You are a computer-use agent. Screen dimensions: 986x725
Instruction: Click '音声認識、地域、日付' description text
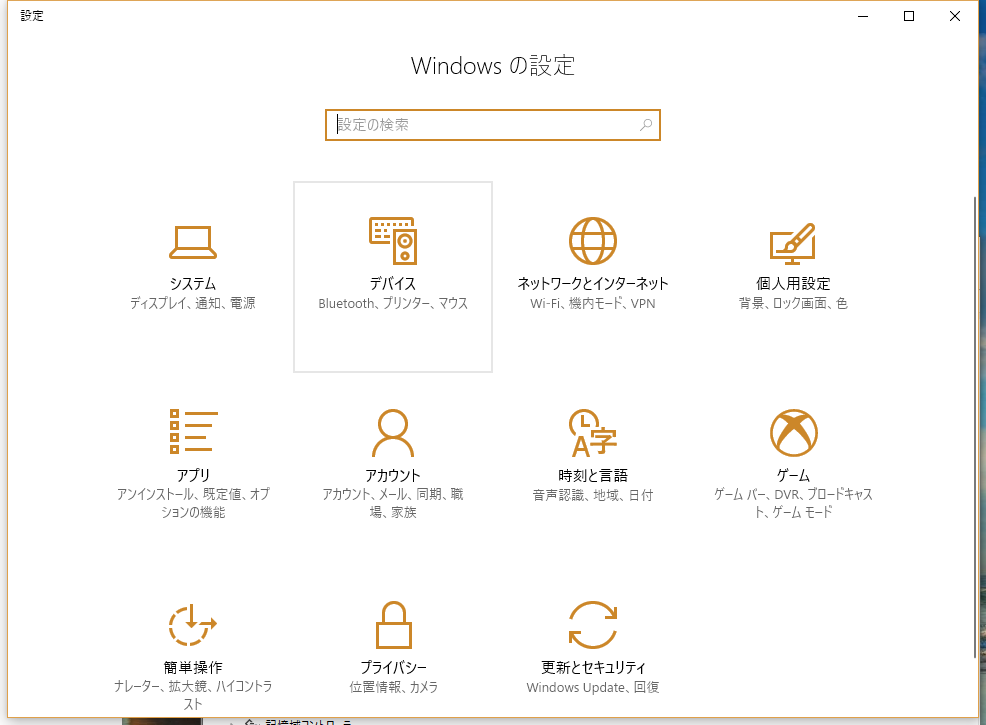point(593,495)
